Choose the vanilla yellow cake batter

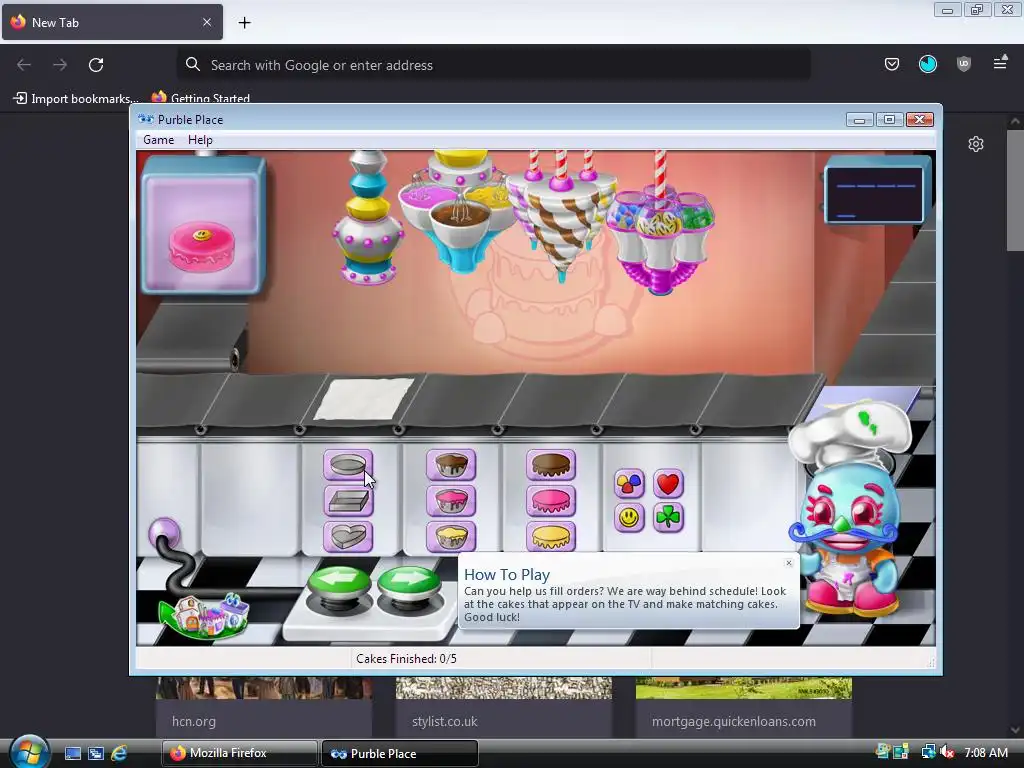[x=451, y=537]
